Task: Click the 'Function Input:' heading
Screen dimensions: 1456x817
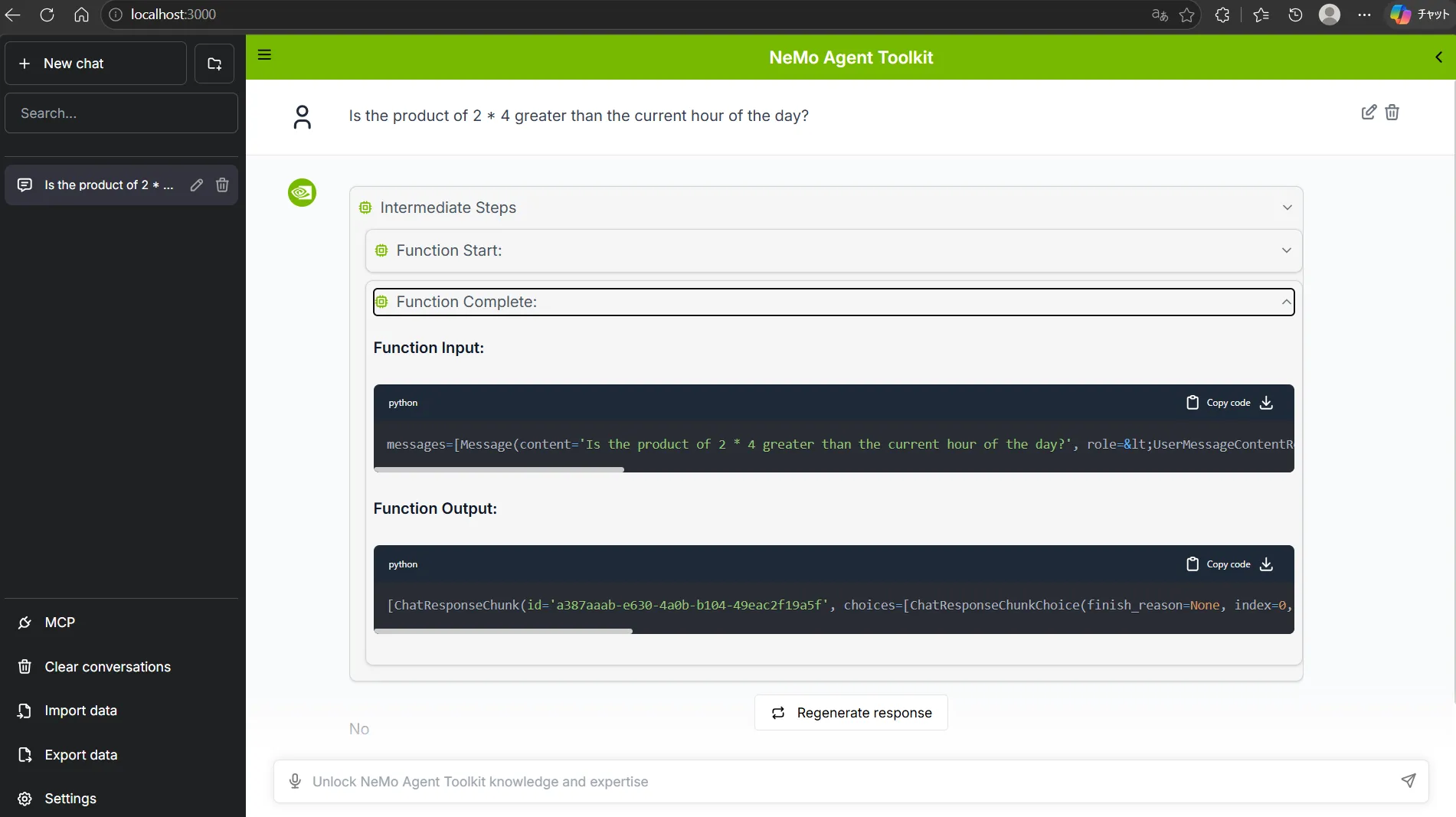Action: (429, 348)
